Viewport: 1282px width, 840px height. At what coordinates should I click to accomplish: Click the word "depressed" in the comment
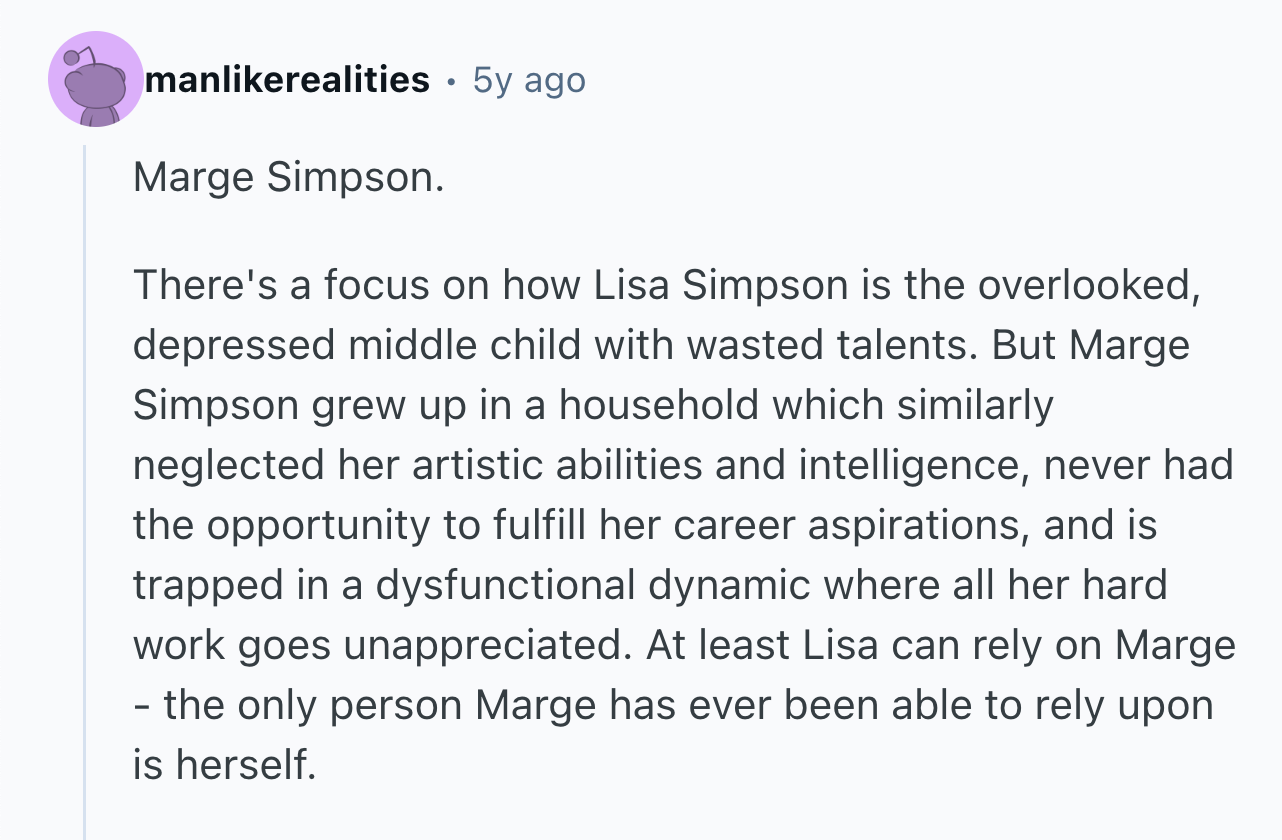pos(235,346)
